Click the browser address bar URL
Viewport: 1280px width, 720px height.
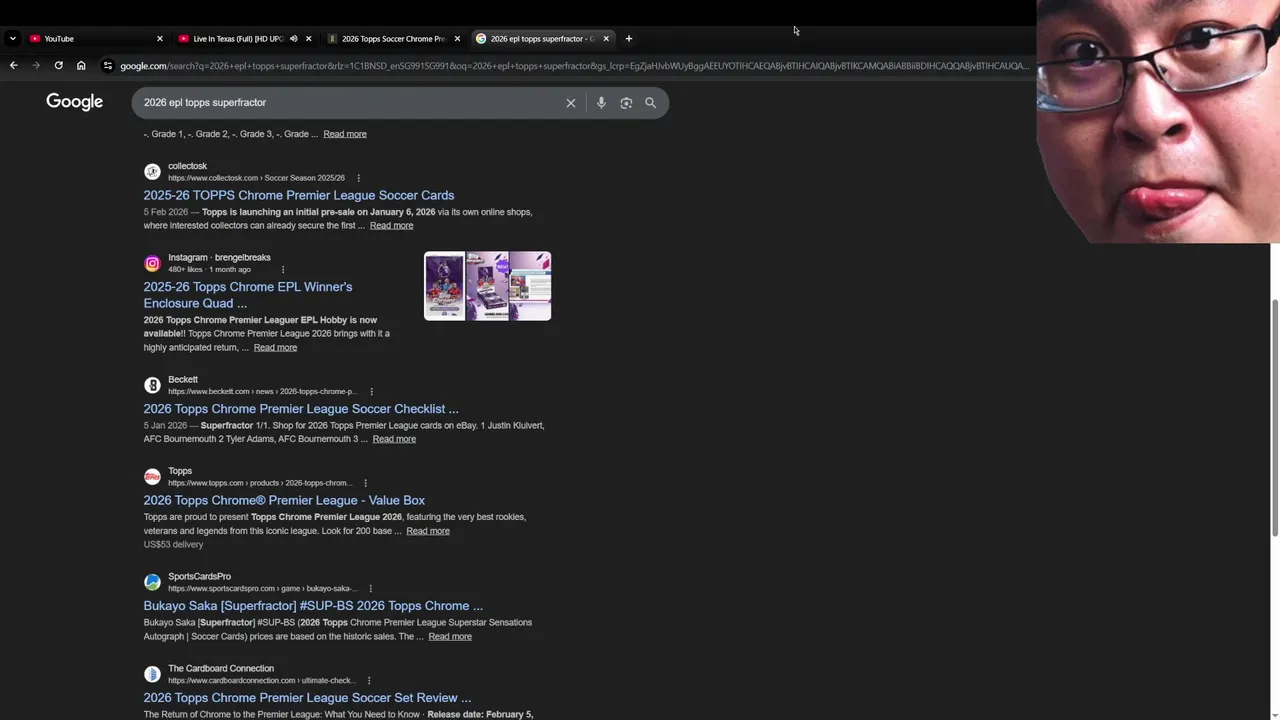(x=573, y=65)
